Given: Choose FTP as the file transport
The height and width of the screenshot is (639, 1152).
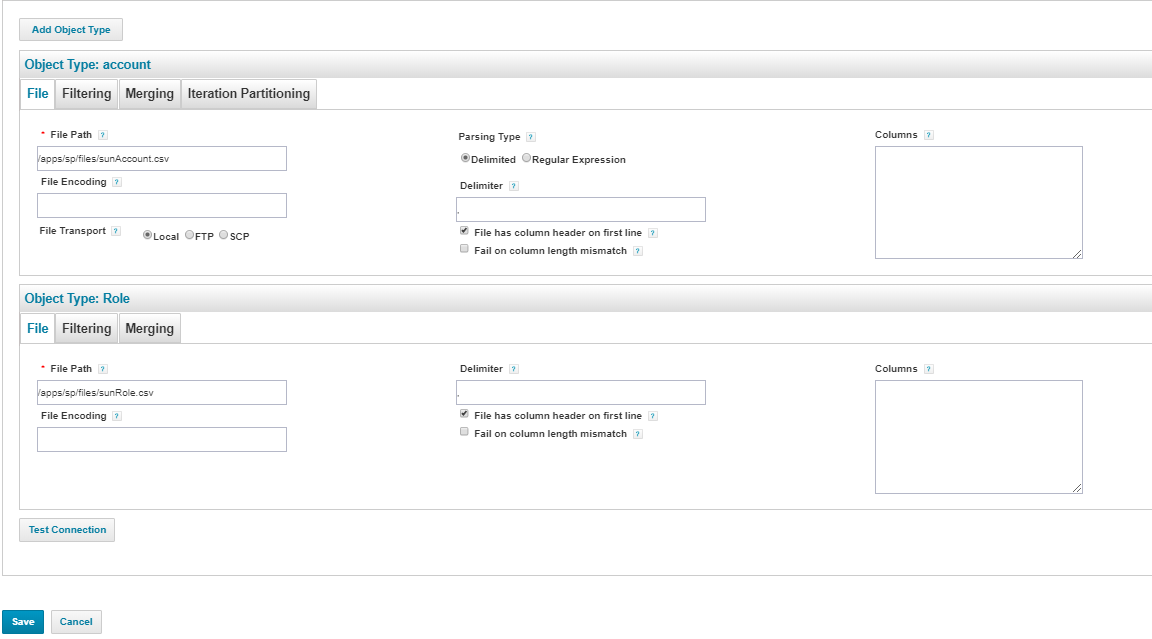Looking at the screenshot, I should (189, 235).
